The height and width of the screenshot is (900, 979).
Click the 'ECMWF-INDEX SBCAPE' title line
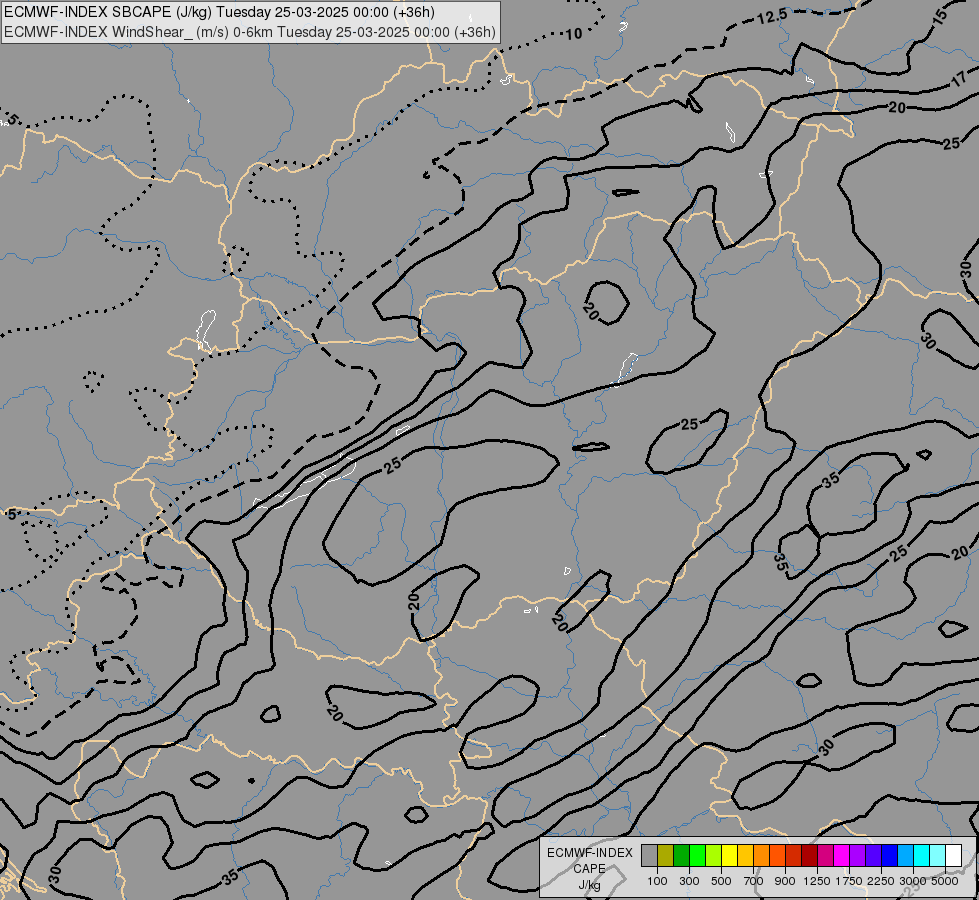pos(219,12)
